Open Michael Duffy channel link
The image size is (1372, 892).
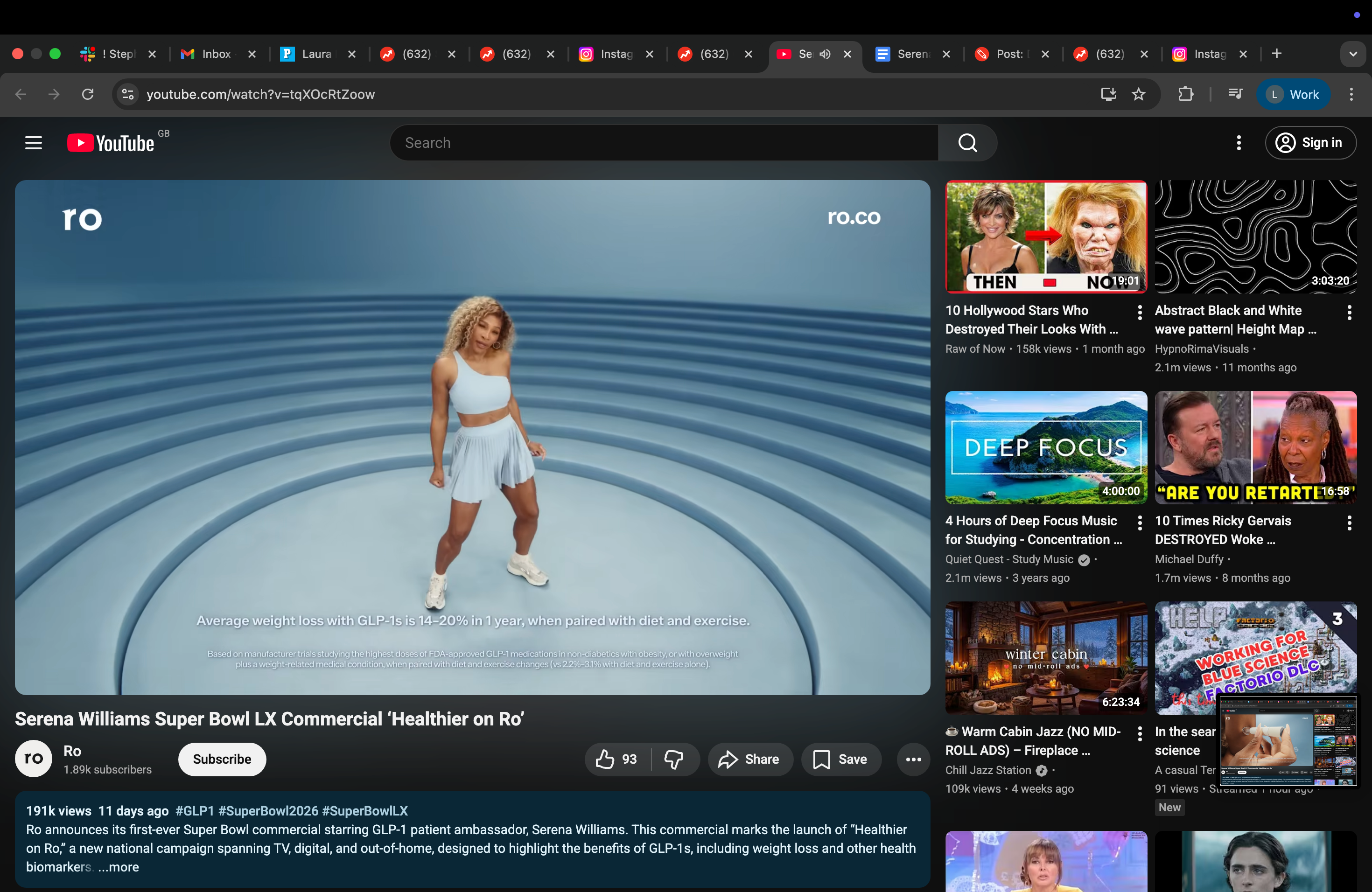click(x=1189, y=559)
